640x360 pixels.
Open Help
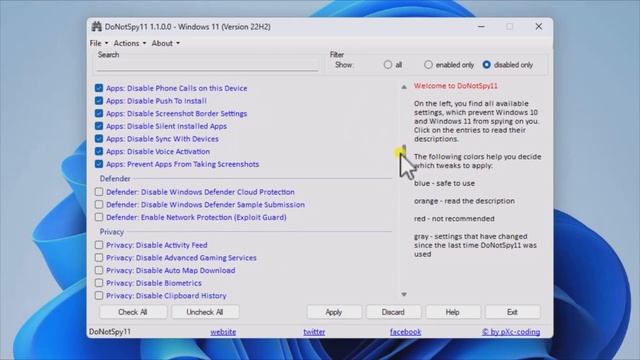click(x=453, y=312)
